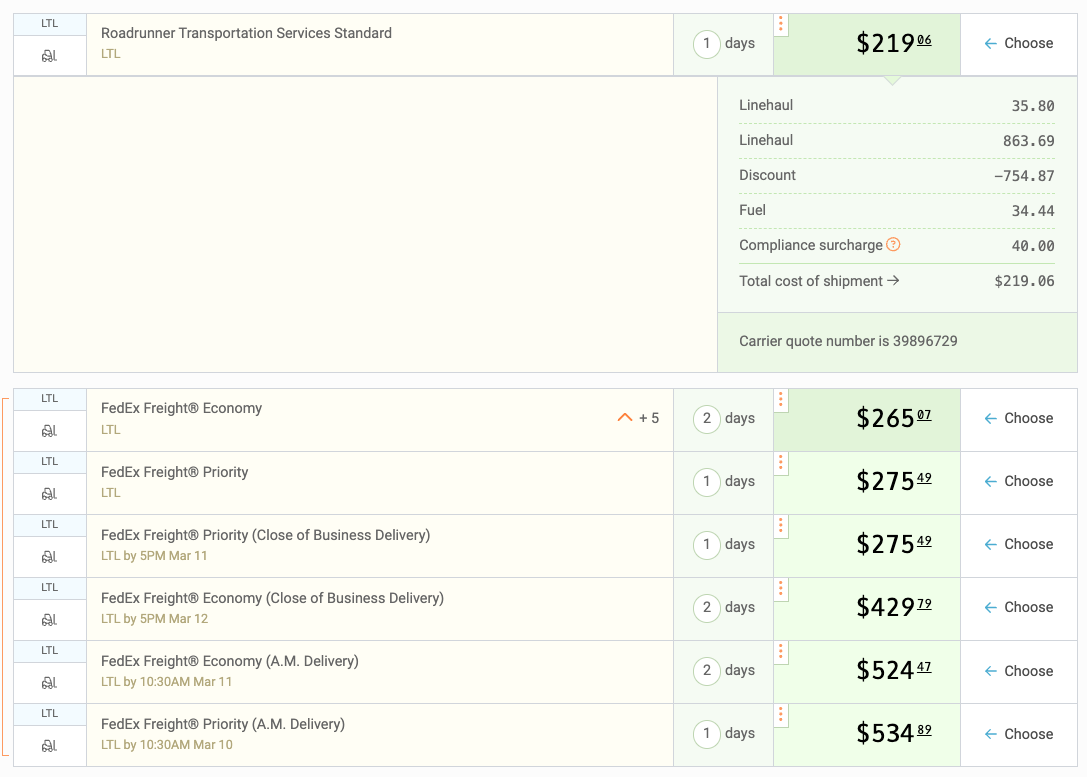Click the LTL badge on FedEx Economy Close of Business row
Image resolution: width=1087 pixels, height=777 pixels.
click(49, 587)
